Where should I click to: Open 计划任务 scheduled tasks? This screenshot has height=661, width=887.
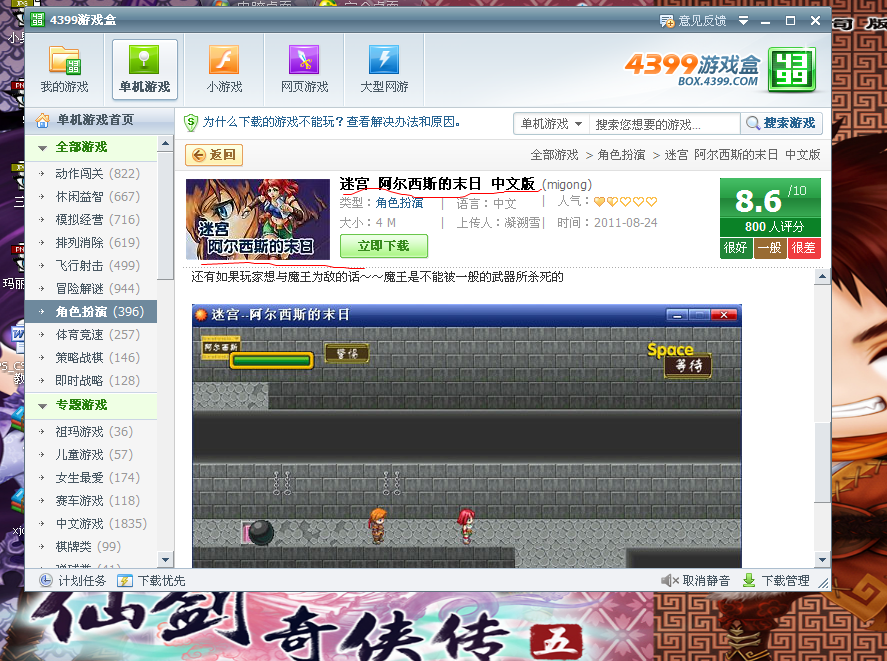click(x=72, y=581)
